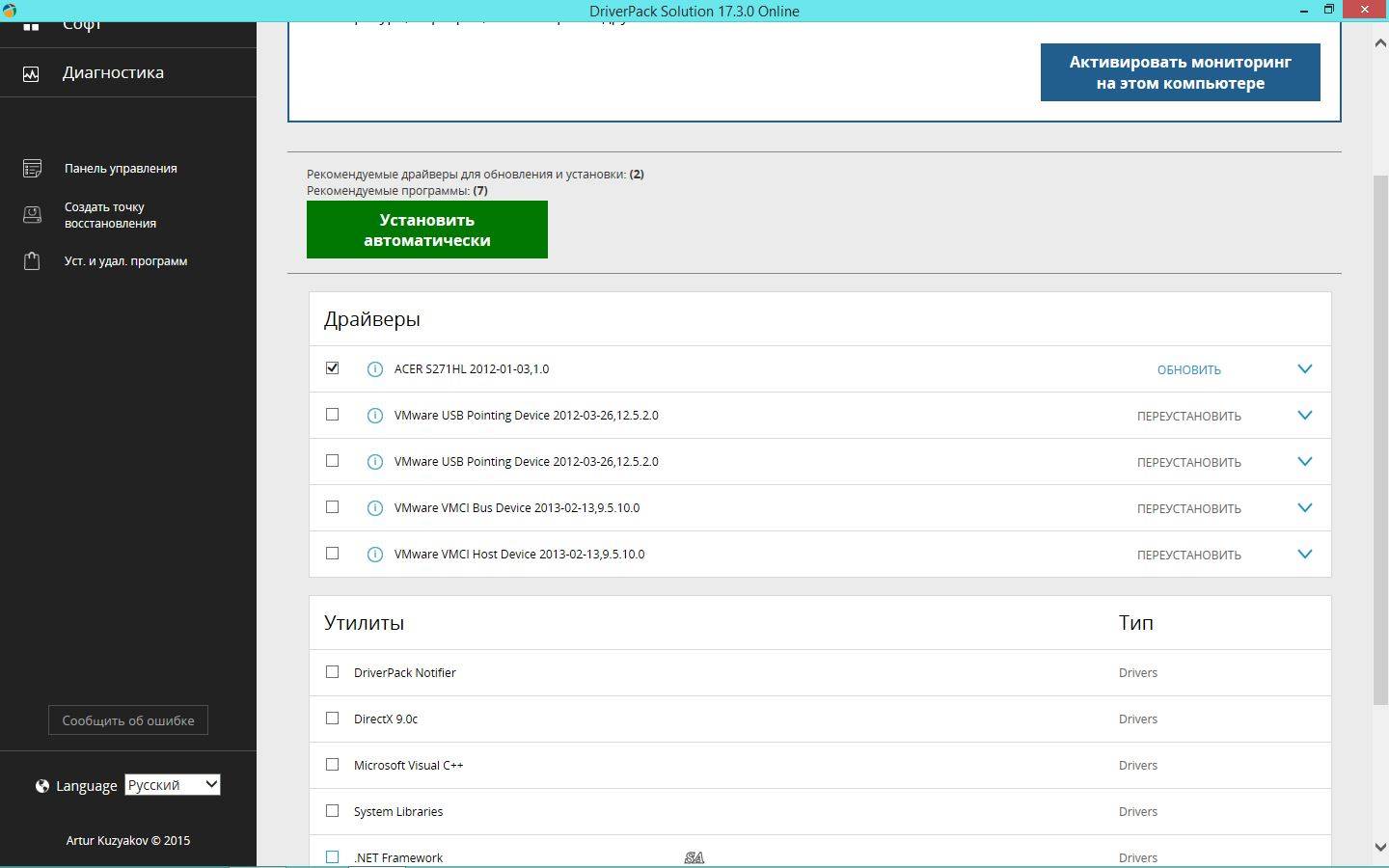The width and height of the screenshot is (1389, 868).
Task: Click the VMware VMCI Host Device 2013-02-13,9.5.10.0 text
Action: [x=519, y=555]
